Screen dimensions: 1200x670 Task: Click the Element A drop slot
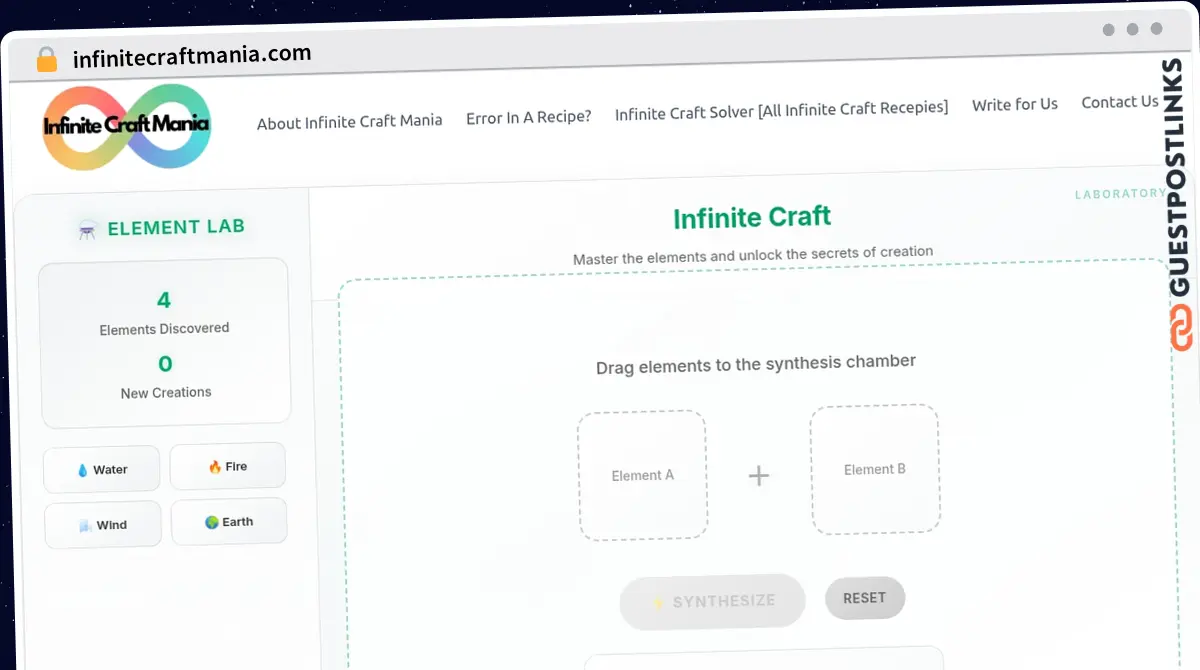pyautogui.click(x=642, y=475)
